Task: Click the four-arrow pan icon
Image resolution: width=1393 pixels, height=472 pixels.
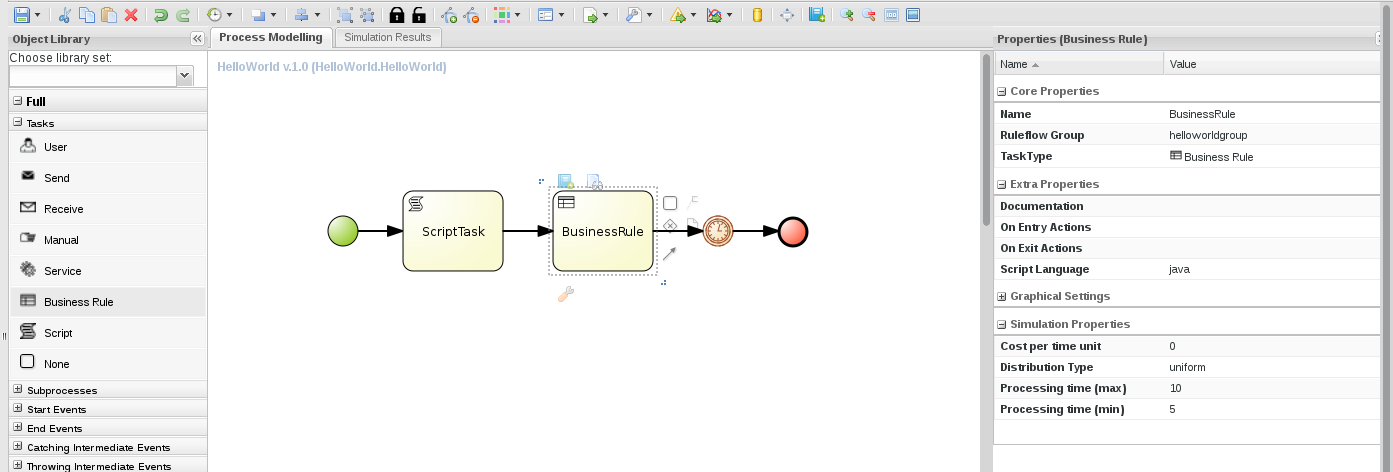Action: pyautogui.click(x=787, y=15)
